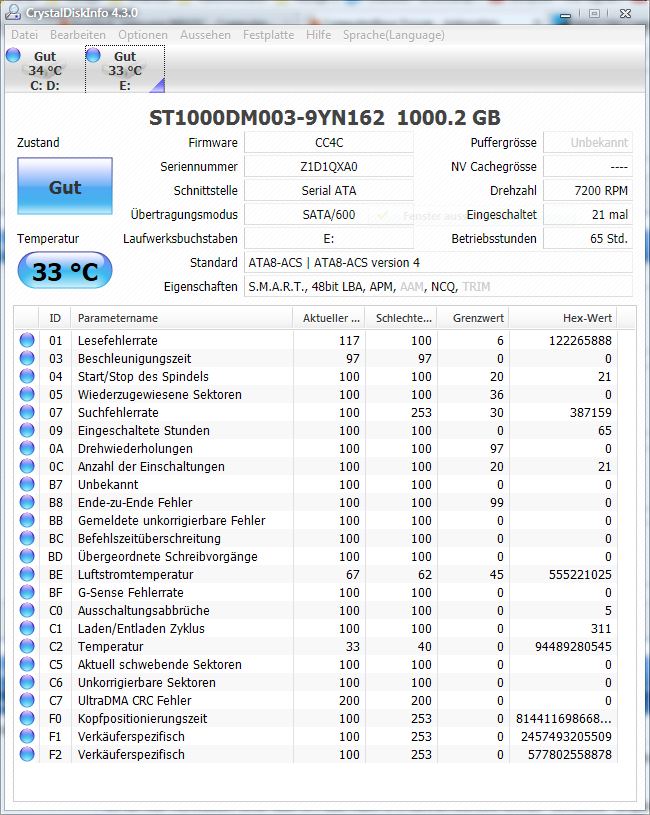Click status orb for Kopfpositionierungszeit row

click(27, 718)
